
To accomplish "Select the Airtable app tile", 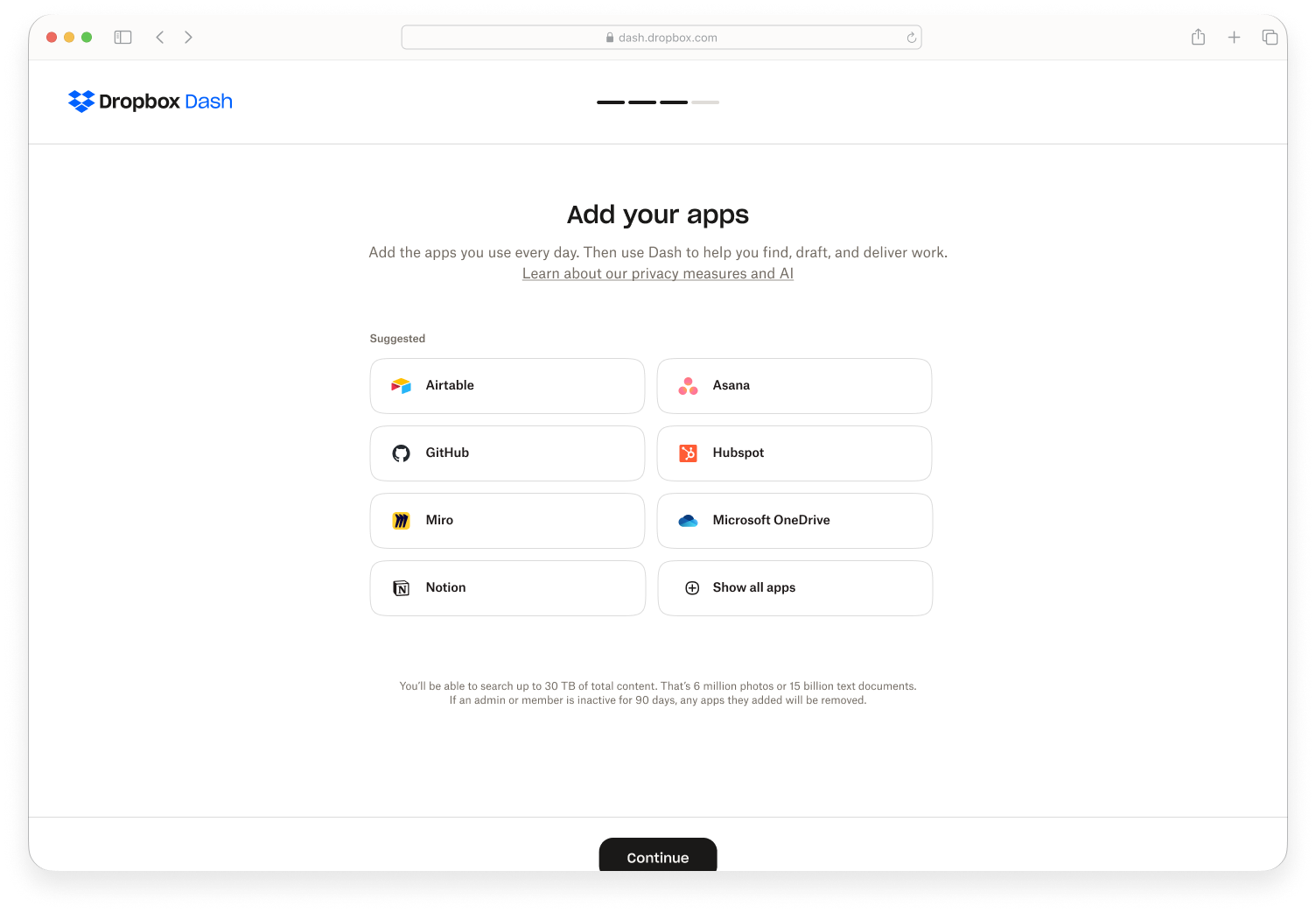I will (x=507, y=385).
